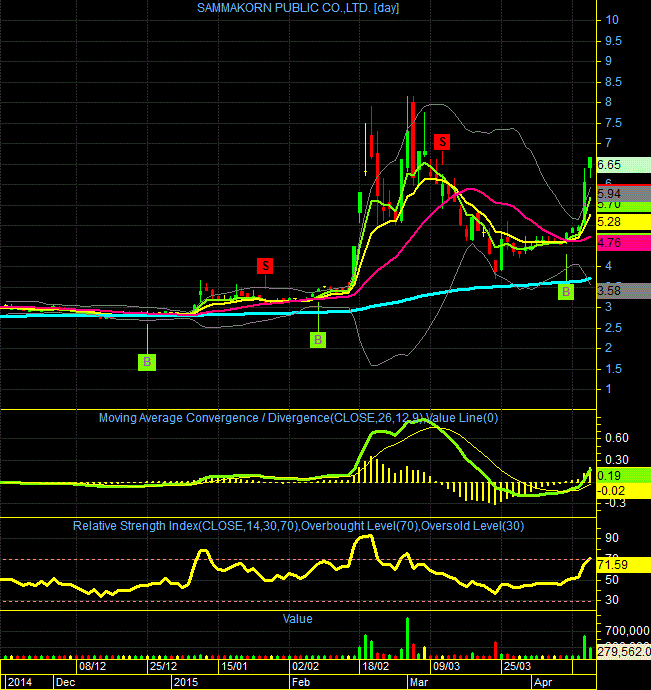Screen dimensions: 651x690
Task: Click the red S sell marker in January
Action: [x=265, y=266]
